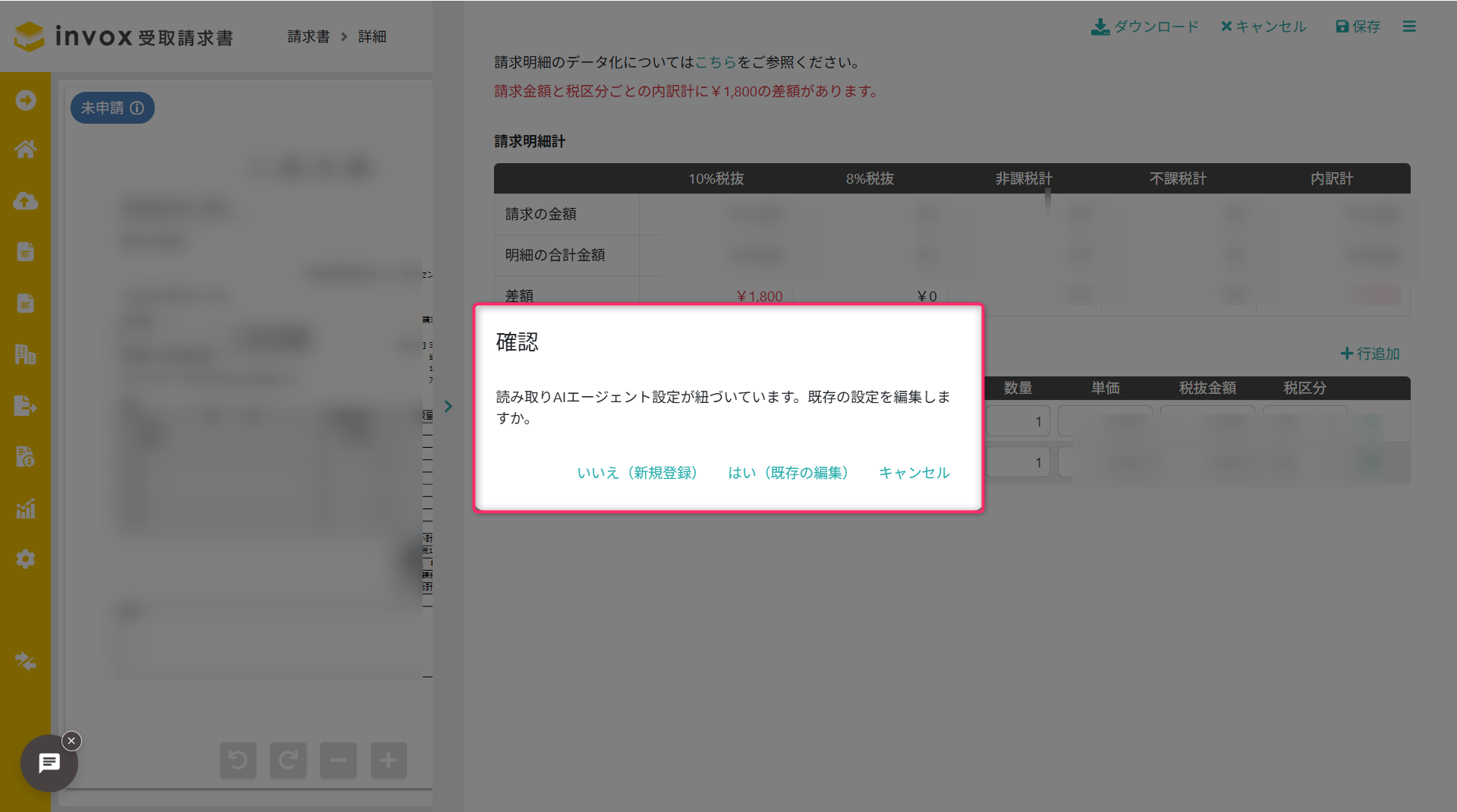Click the 非課税計 column header

click(x=1024, y=178)
